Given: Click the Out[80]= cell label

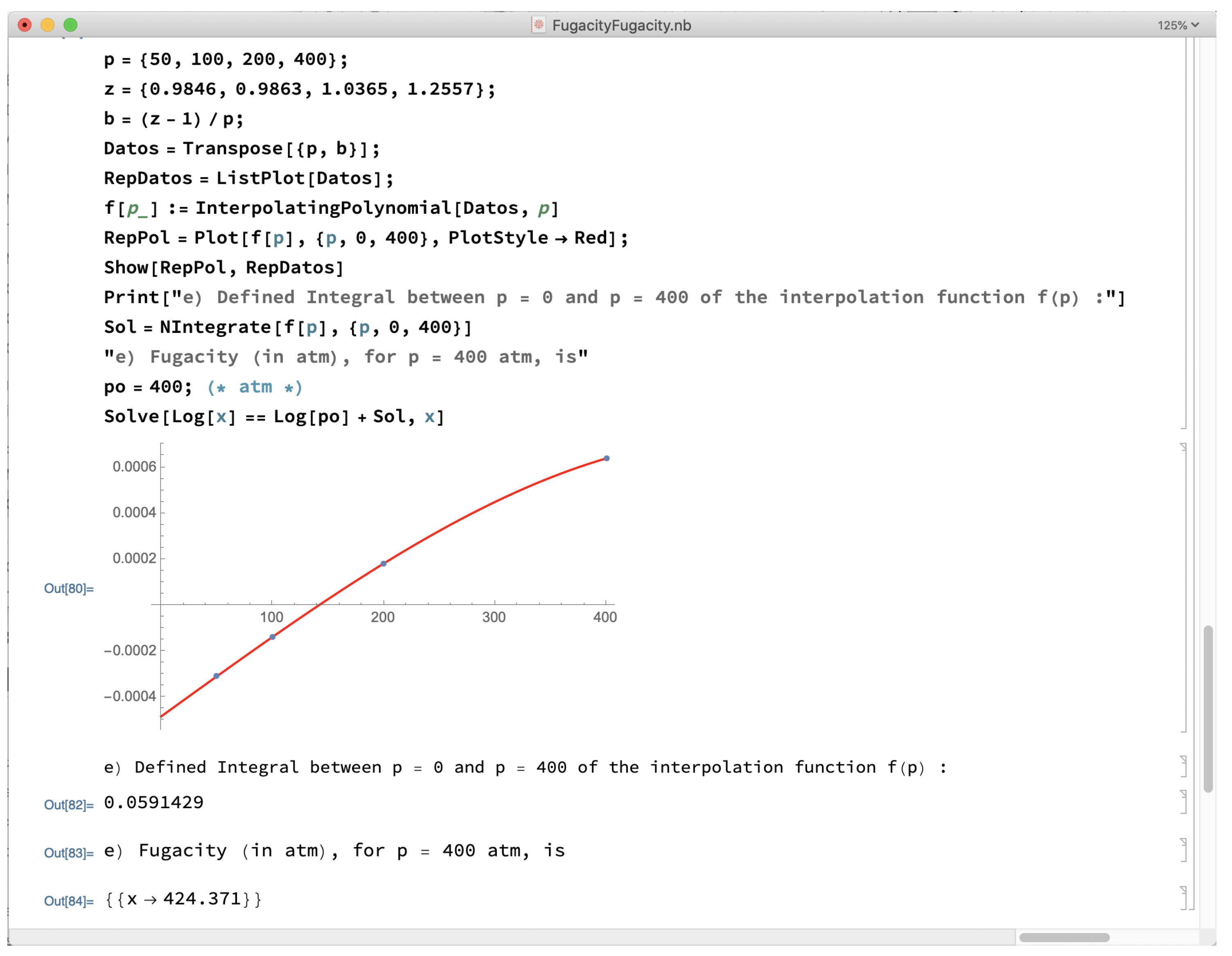Looking at the screenshot, I should pos(69,589).
